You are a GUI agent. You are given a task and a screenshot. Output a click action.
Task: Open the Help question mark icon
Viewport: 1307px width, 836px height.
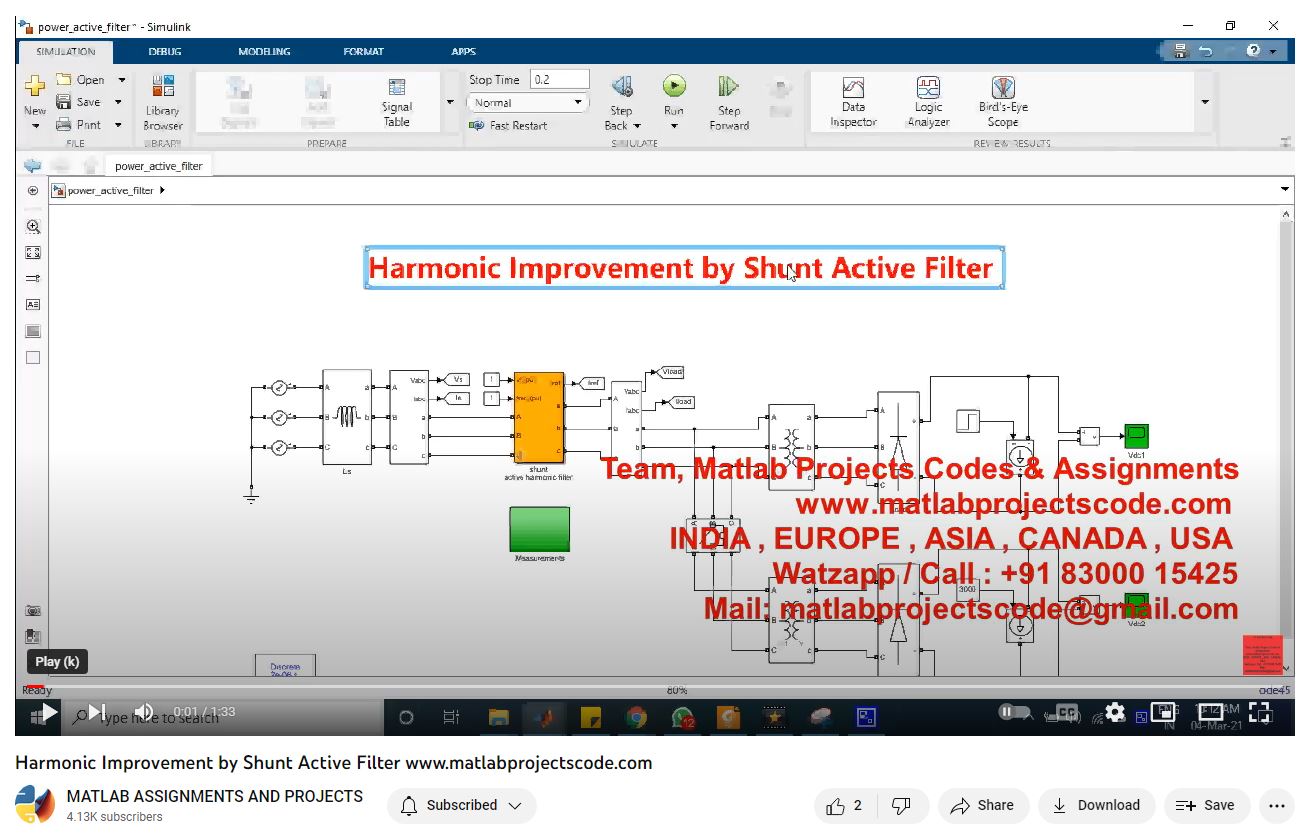(1253, 51)
